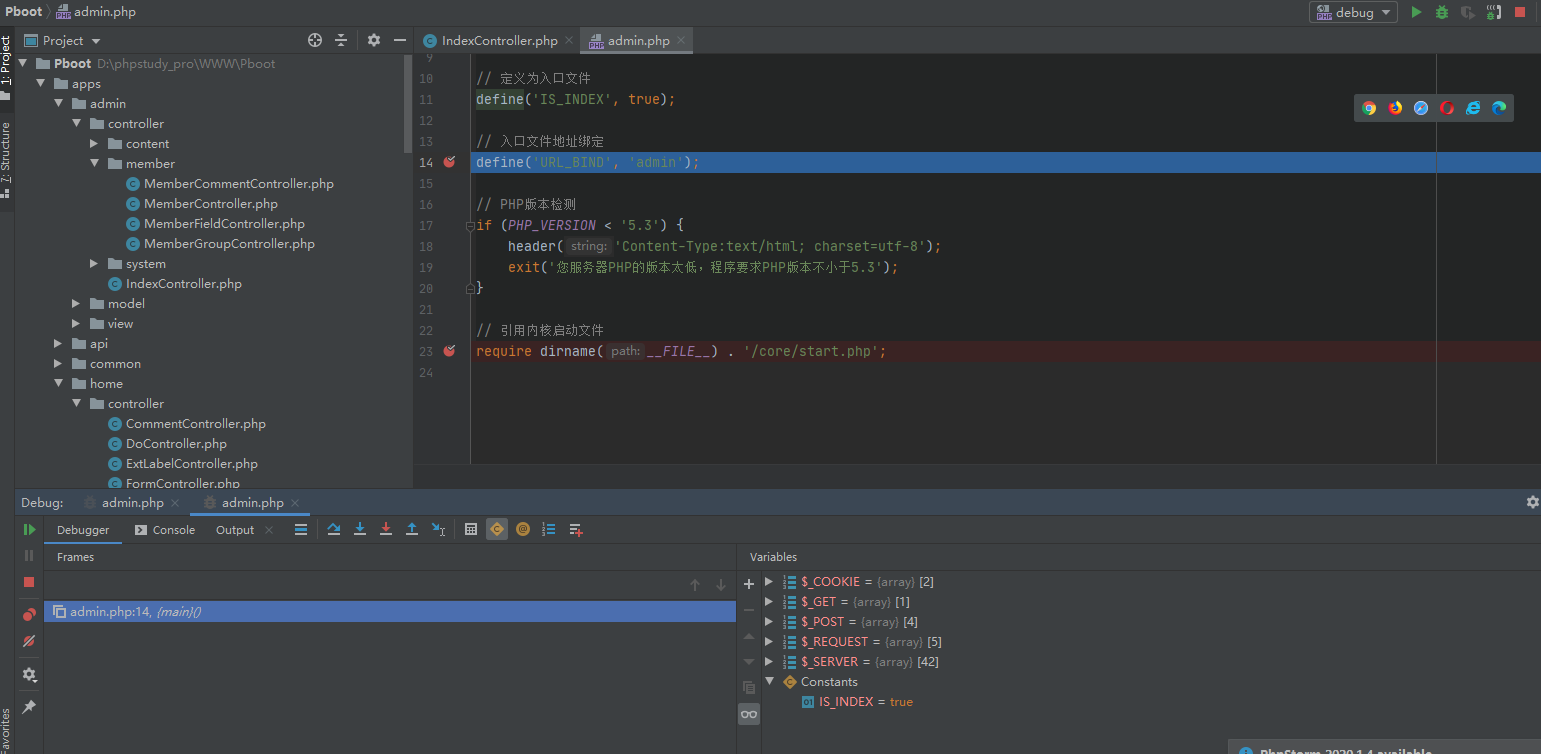Image resolution: width=1541 pixels, height=754 pixels.
Task: Toggle breakpoint on line 23
Action: (449, 351)
